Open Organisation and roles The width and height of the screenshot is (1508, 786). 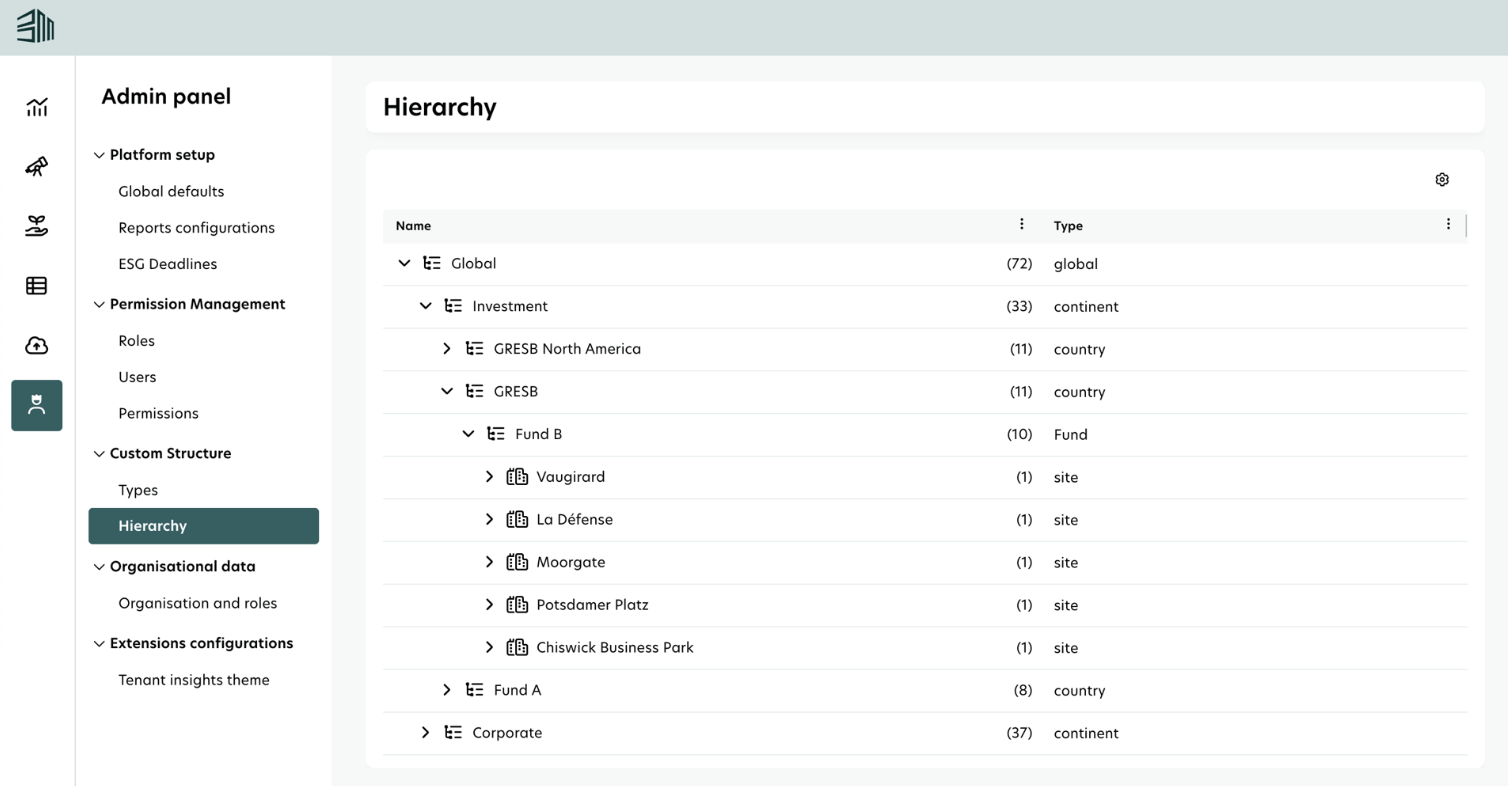tap(198, 603)
